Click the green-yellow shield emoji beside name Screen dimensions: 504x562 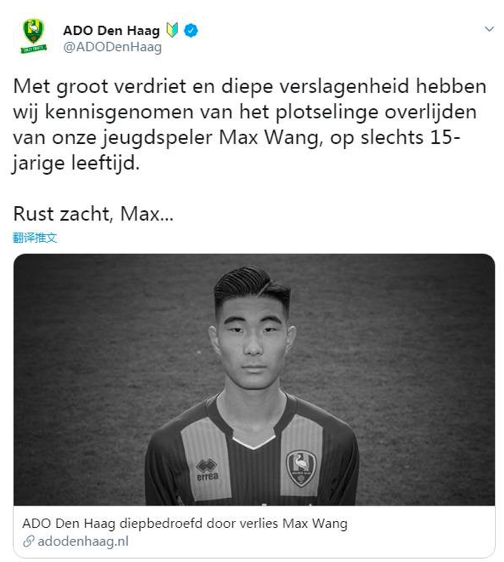point(172,30)
